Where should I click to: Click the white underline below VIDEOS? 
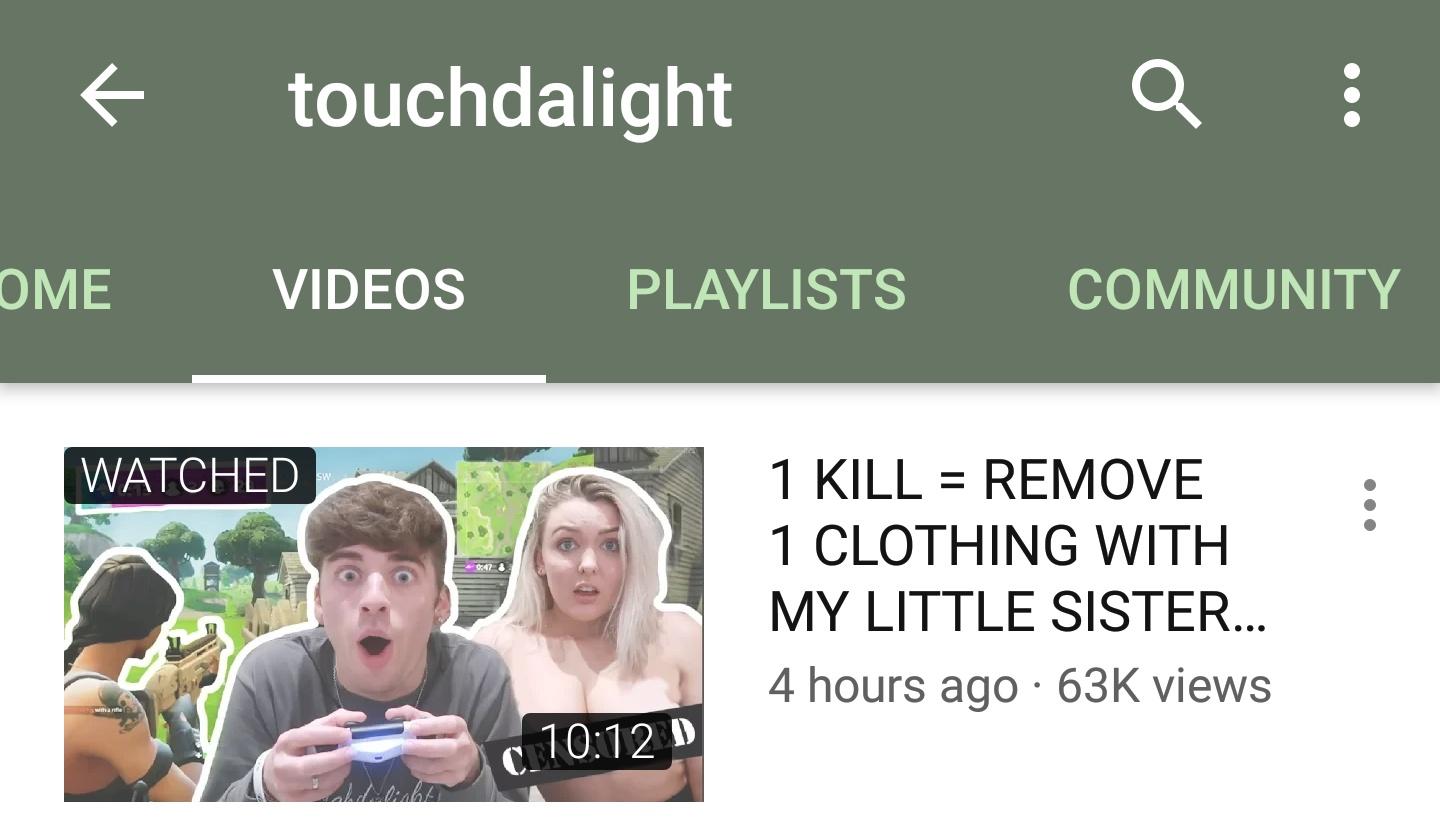[x=369, y=378]
